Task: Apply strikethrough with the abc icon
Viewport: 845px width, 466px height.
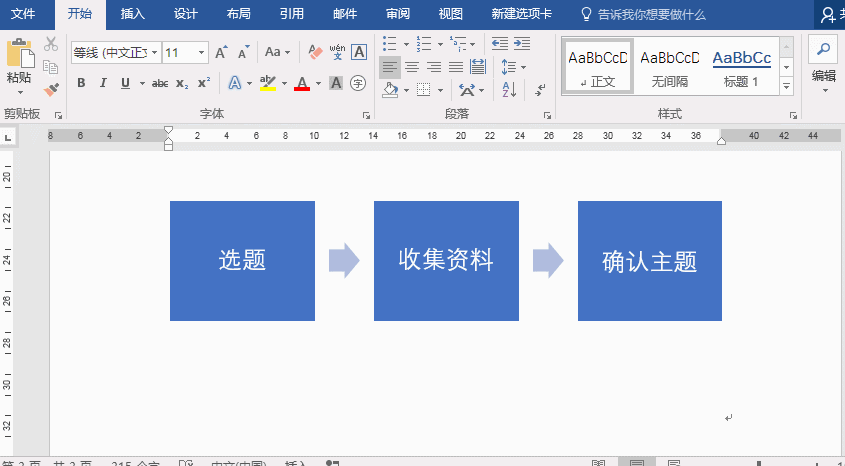Action: (x=160, y=83)
